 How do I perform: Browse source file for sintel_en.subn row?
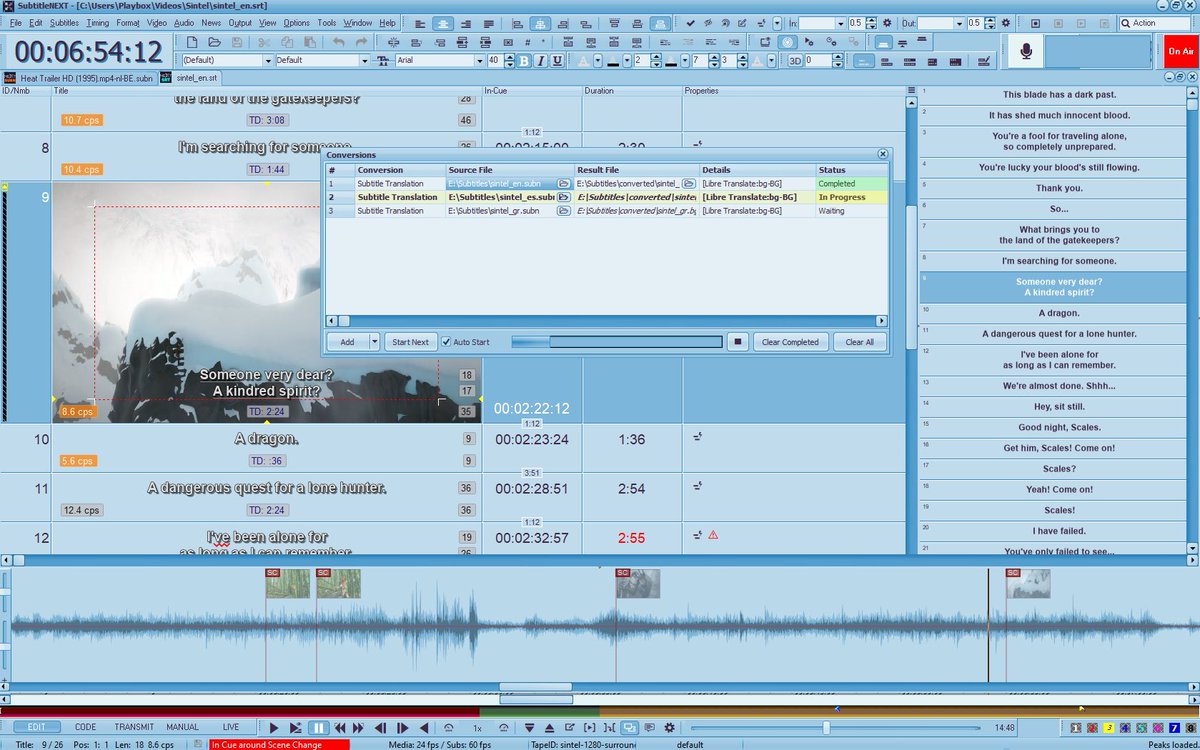[x=564, y=184]
